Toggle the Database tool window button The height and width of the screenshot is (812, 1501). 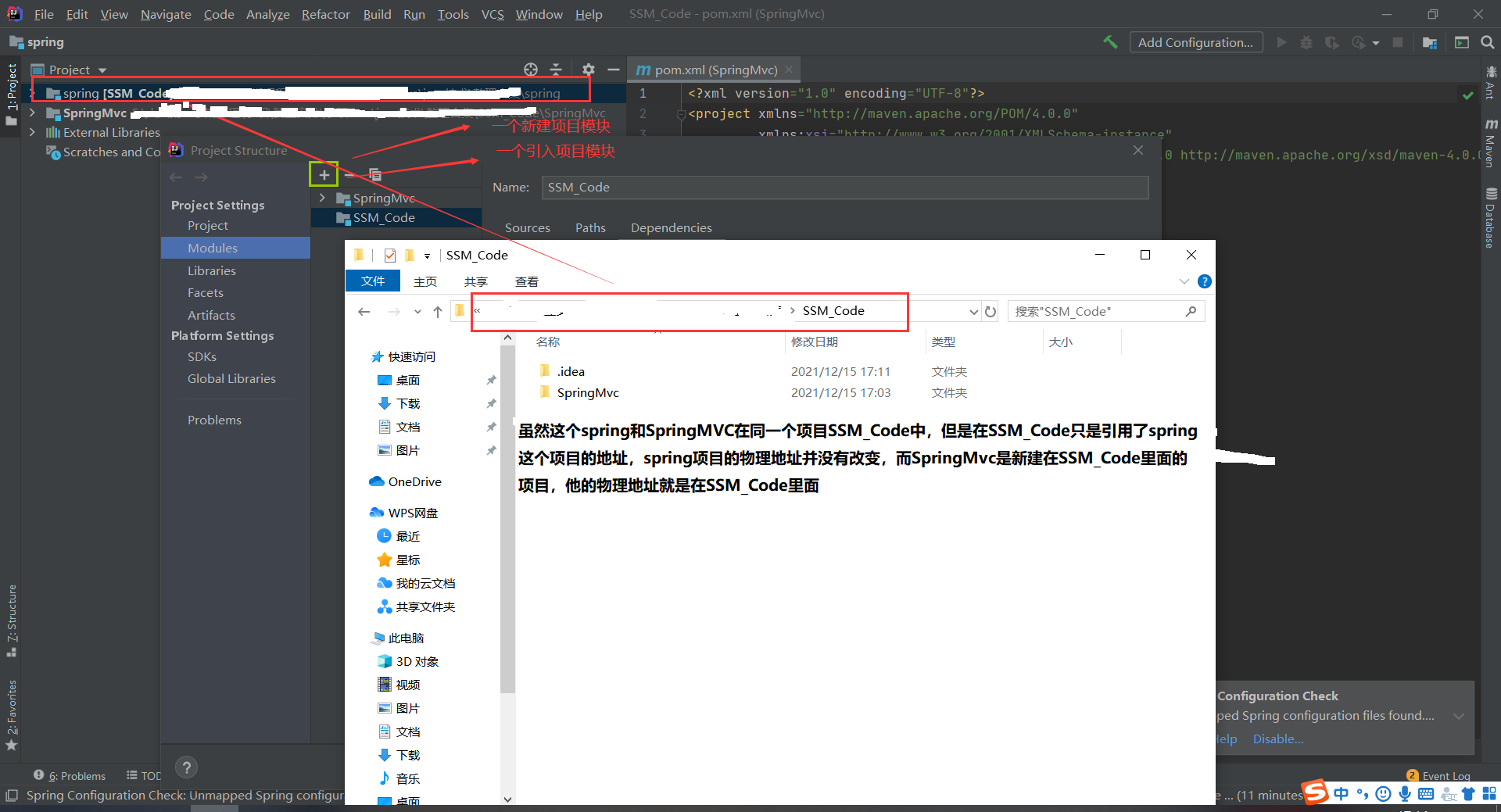click(1491, 217)
